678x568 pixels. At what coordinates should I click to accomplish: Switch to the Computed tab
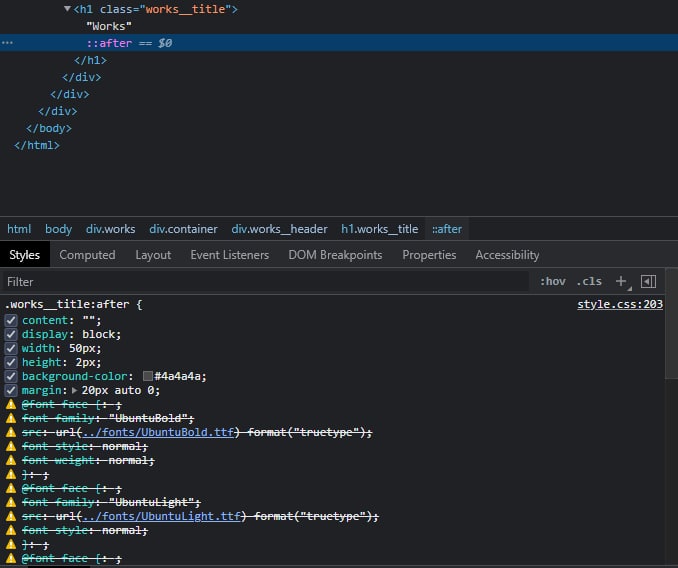tap(87, 255)
